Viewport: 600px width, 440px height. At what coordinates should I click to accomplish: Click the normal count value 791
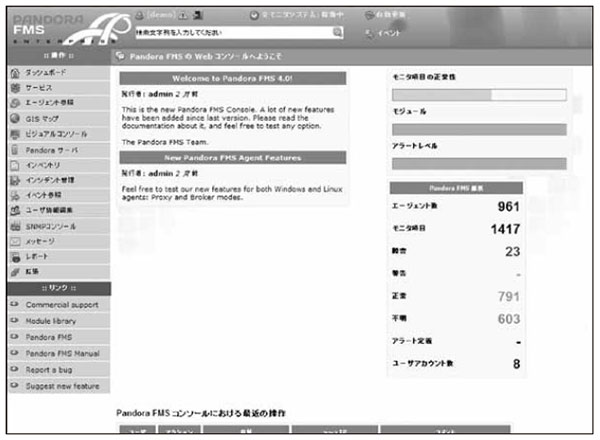click(509, 297)
